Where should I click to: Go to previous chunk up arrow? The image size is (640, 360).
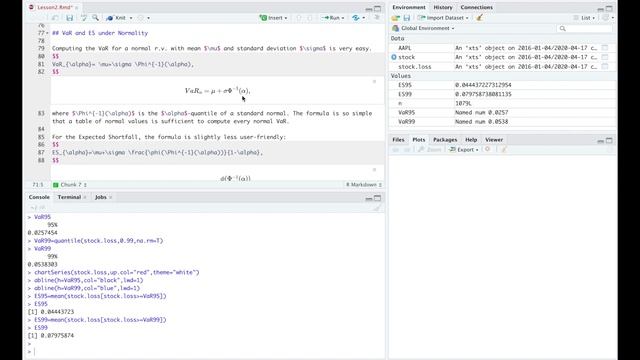tap(299, 18)
